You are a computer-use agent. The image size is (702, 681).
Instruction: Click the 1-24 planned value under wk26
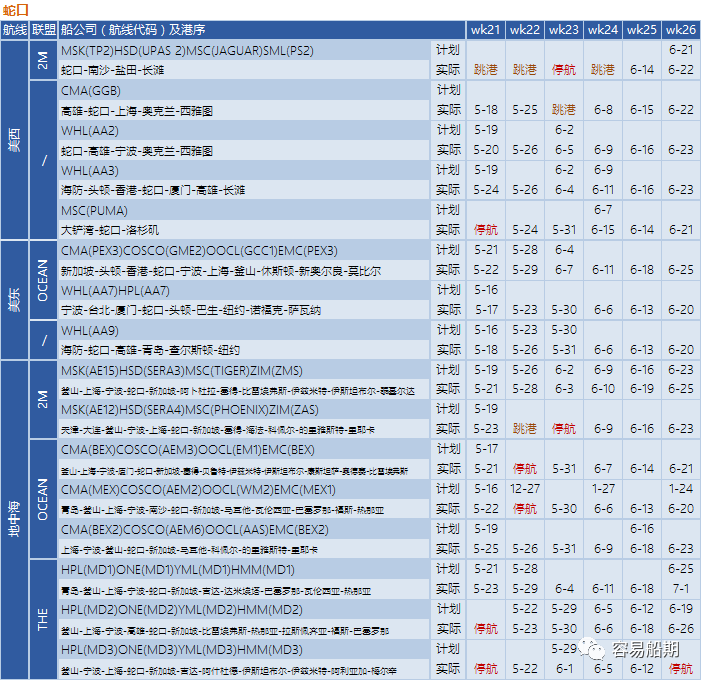(x=681, y=489)
